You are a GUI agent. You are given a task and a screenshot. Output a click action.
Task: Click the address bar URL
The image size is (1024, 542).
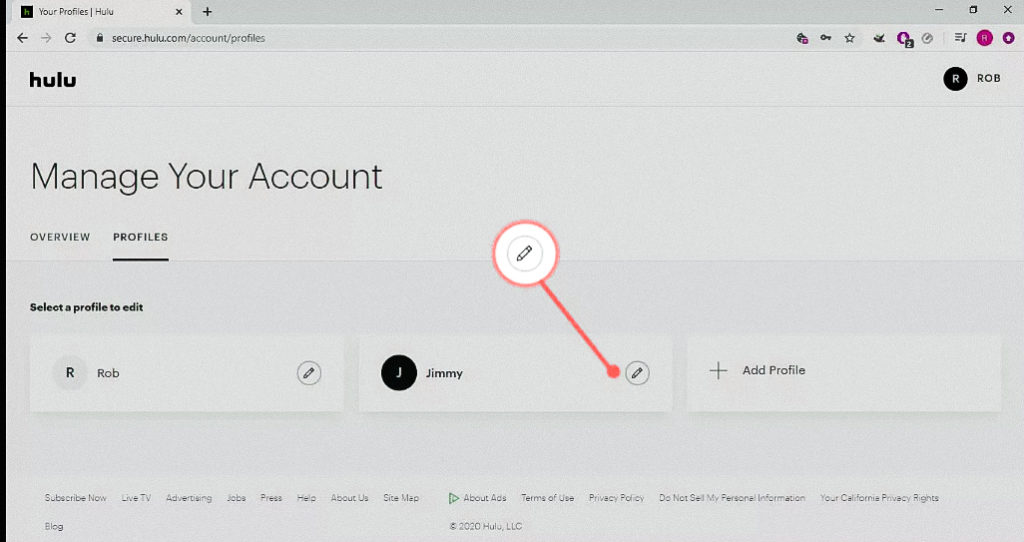tap(188, 38)
